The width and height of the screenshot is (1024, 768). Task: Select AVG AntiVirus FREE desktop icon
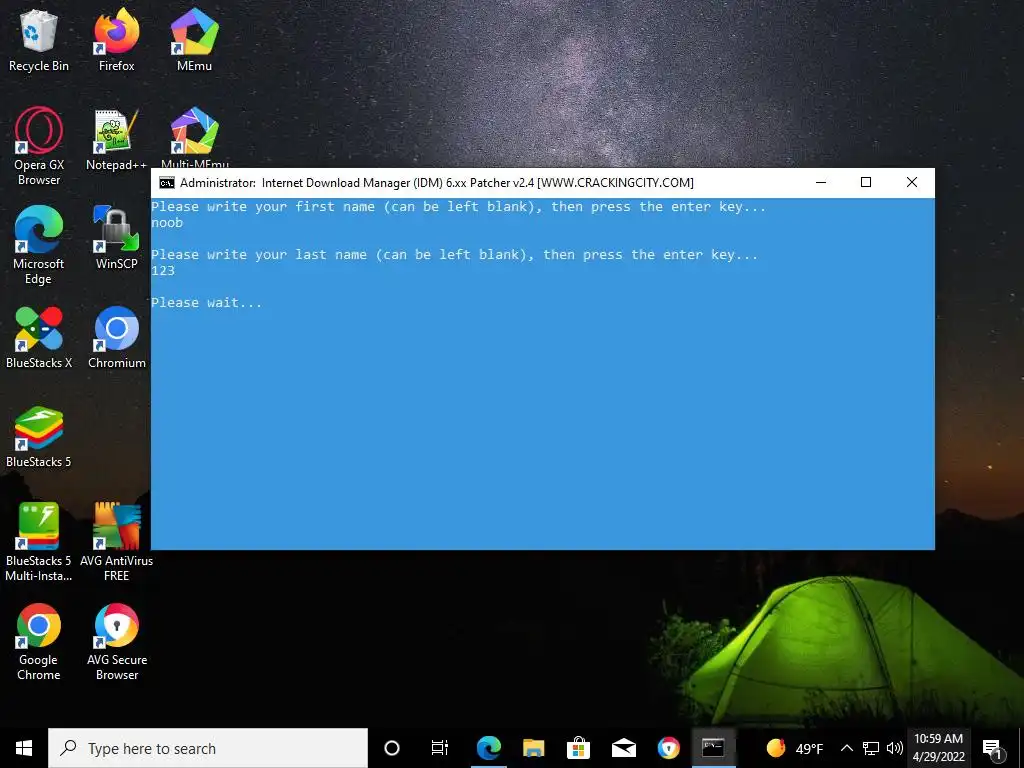pyautogui.click(x=116, y=542)
